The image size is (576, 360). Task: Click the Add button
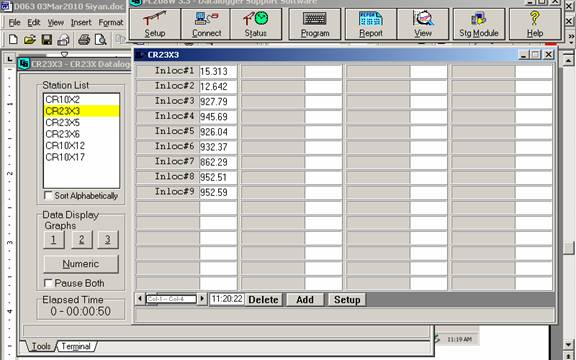(305, 300)
